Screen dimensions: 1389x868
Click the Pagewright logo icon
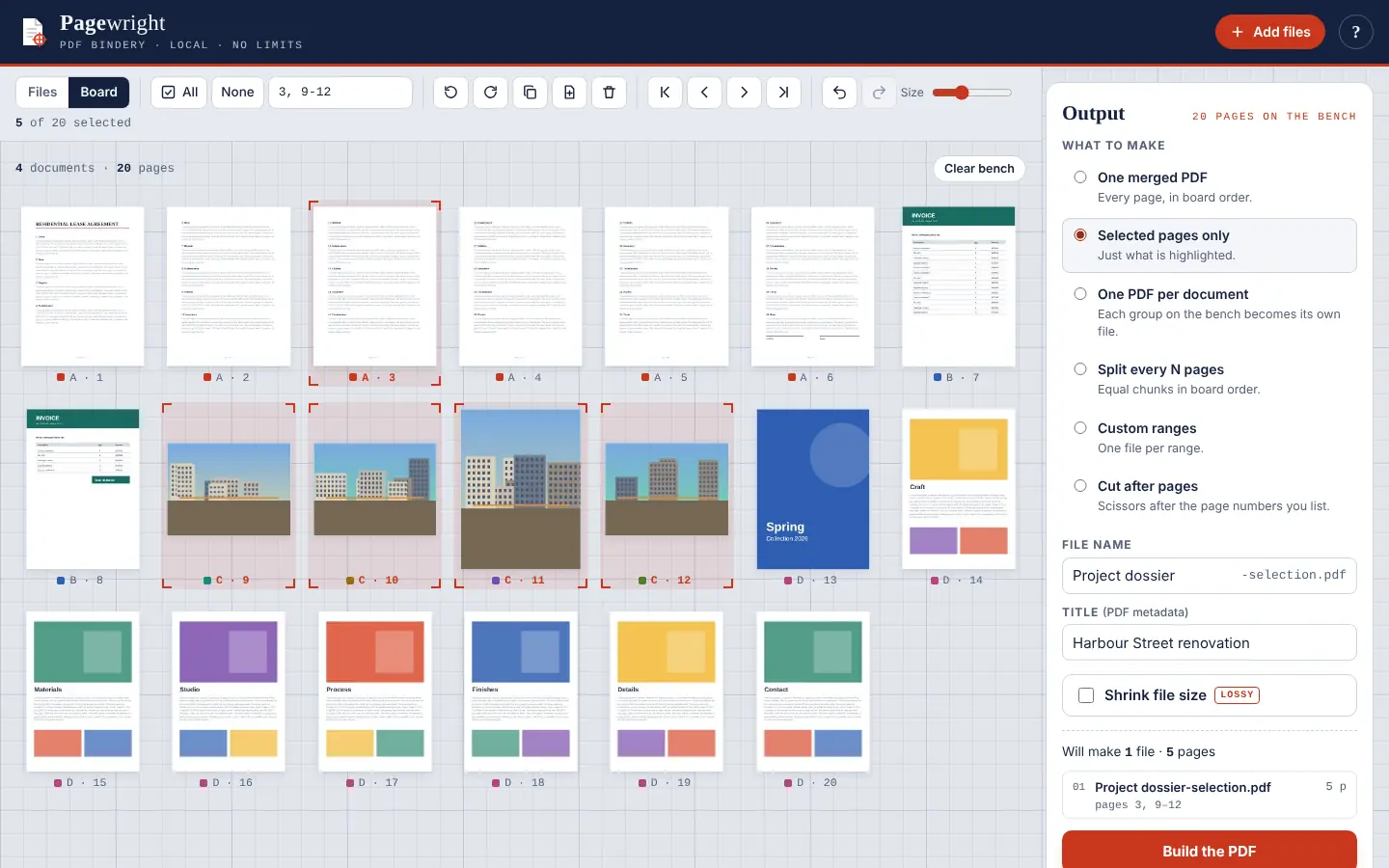click(x=34, y=32)
